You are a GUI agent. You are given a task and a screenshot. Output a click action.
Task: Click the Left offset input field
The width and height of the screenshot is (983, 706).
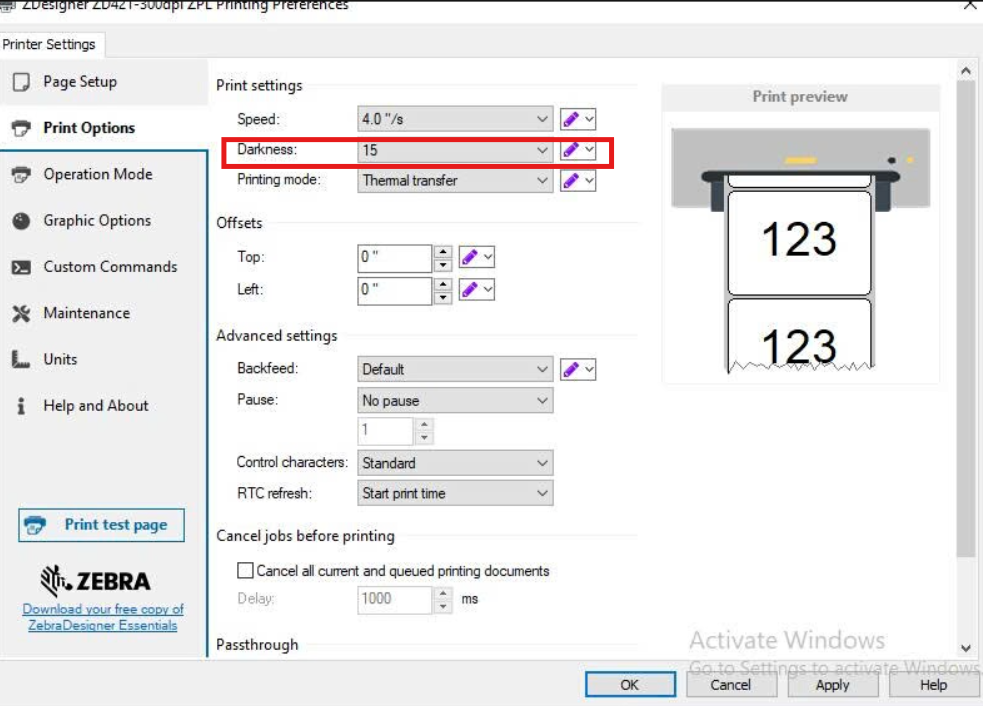[394, 290]
